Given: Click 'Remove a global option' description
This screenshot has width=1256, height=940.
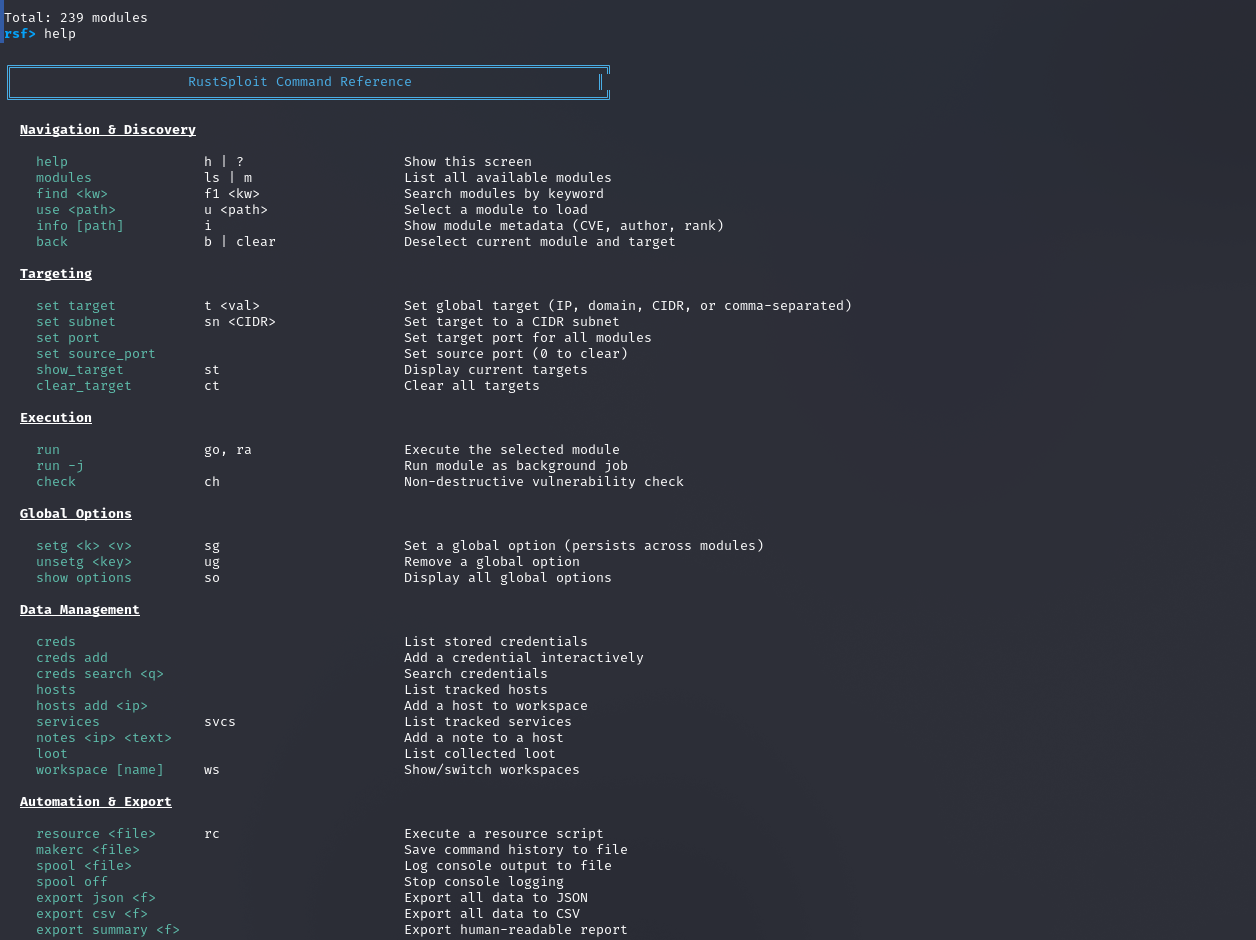Looking at the screenshot, I should click(x=492, y=562).
